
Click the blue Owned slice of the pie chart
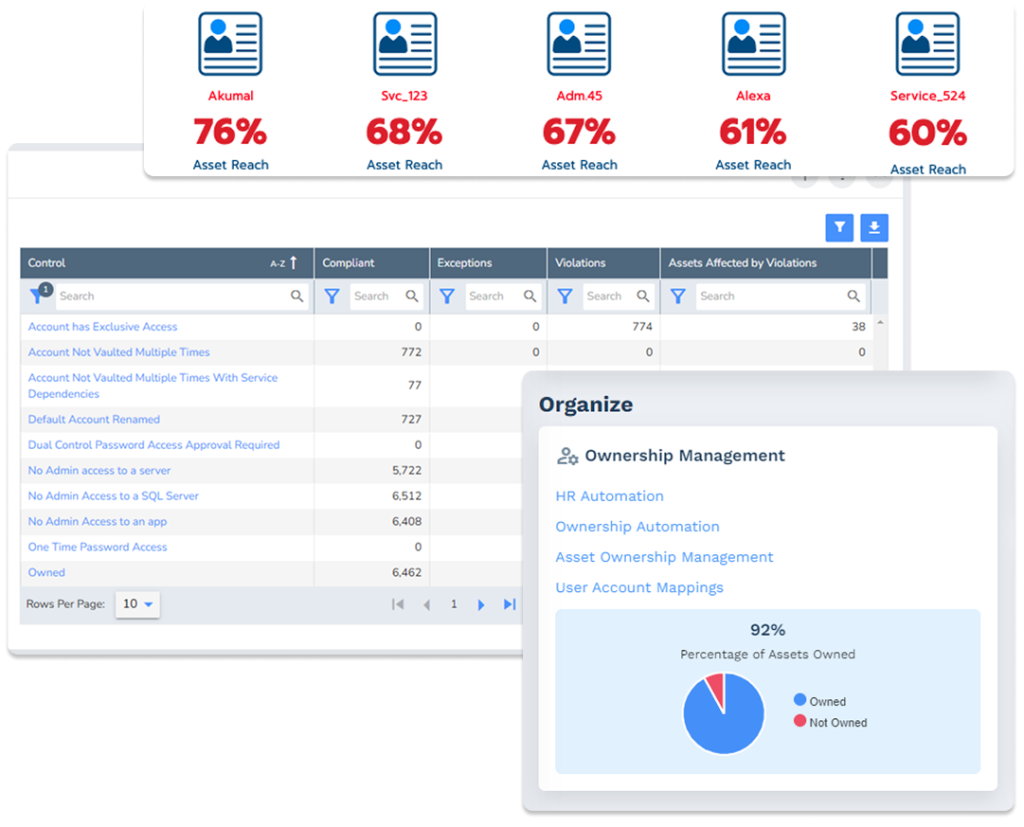pos(720,722)
